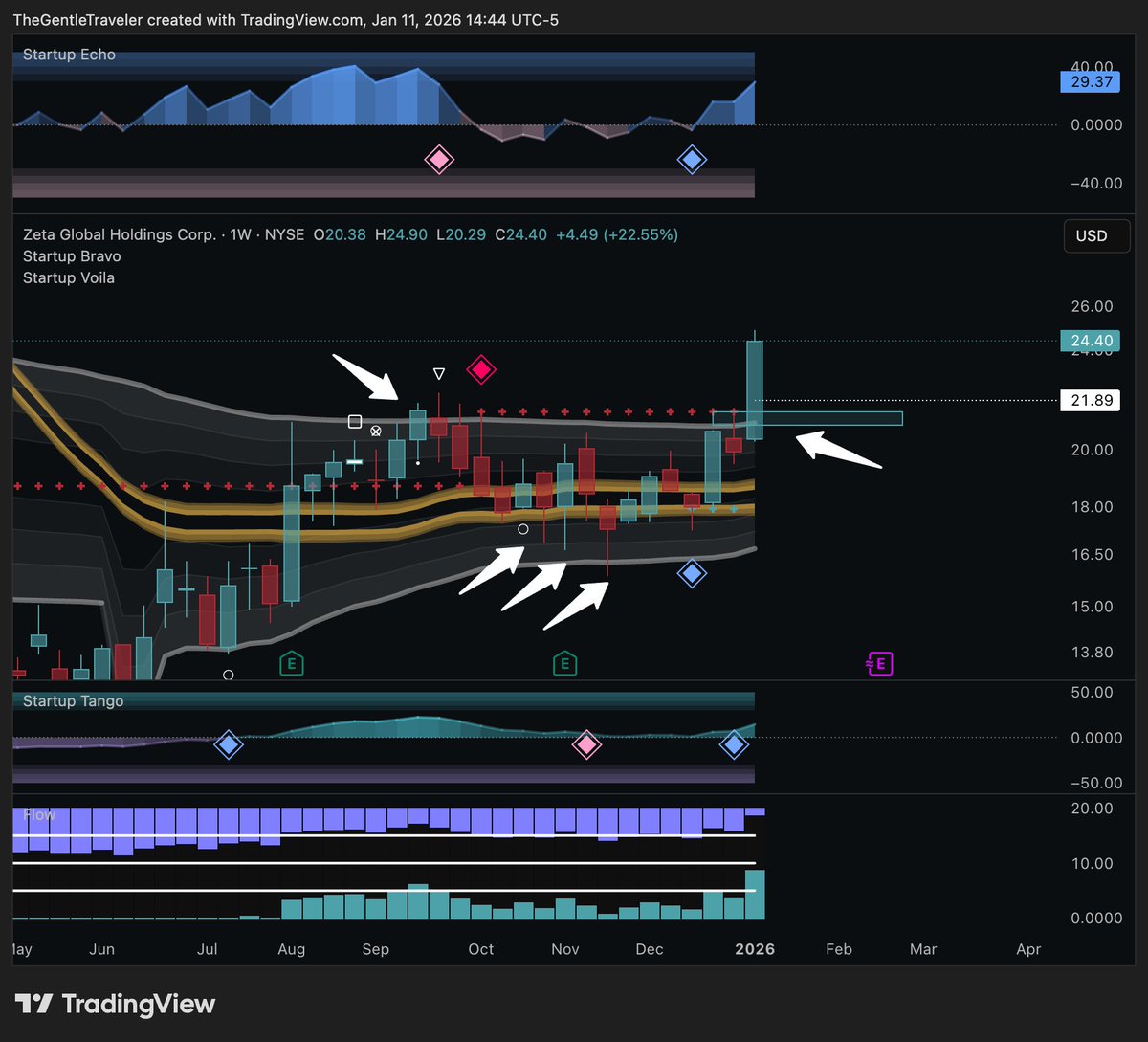Toggle visibility of the Startup Tango indicator
The image size is (1148, 1042).
pyautogui.click(x=72, y=700)
